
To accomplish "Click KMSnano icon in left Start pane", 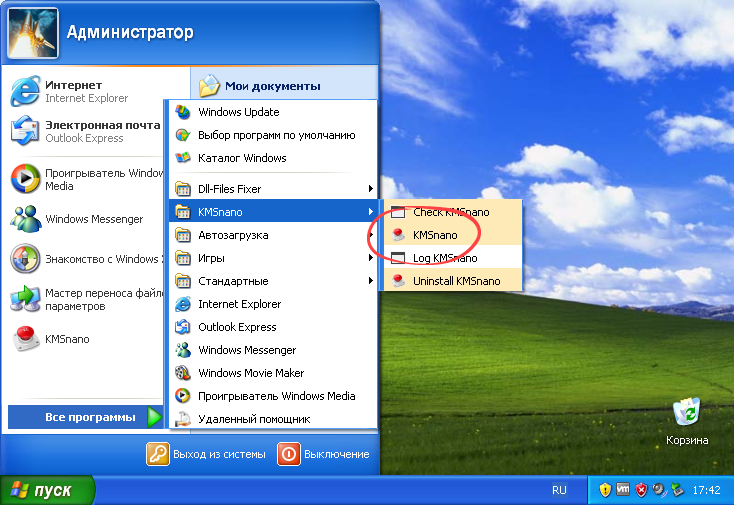I will pos(25,339).
